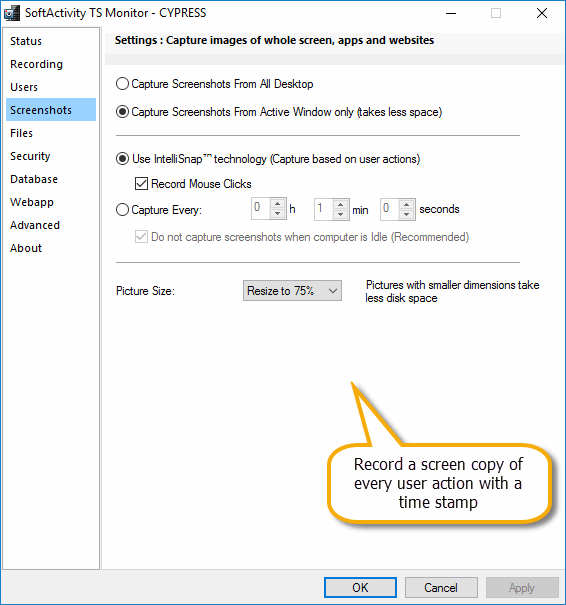
Task: Open the Picture Size dropdown
Action: 292,291
